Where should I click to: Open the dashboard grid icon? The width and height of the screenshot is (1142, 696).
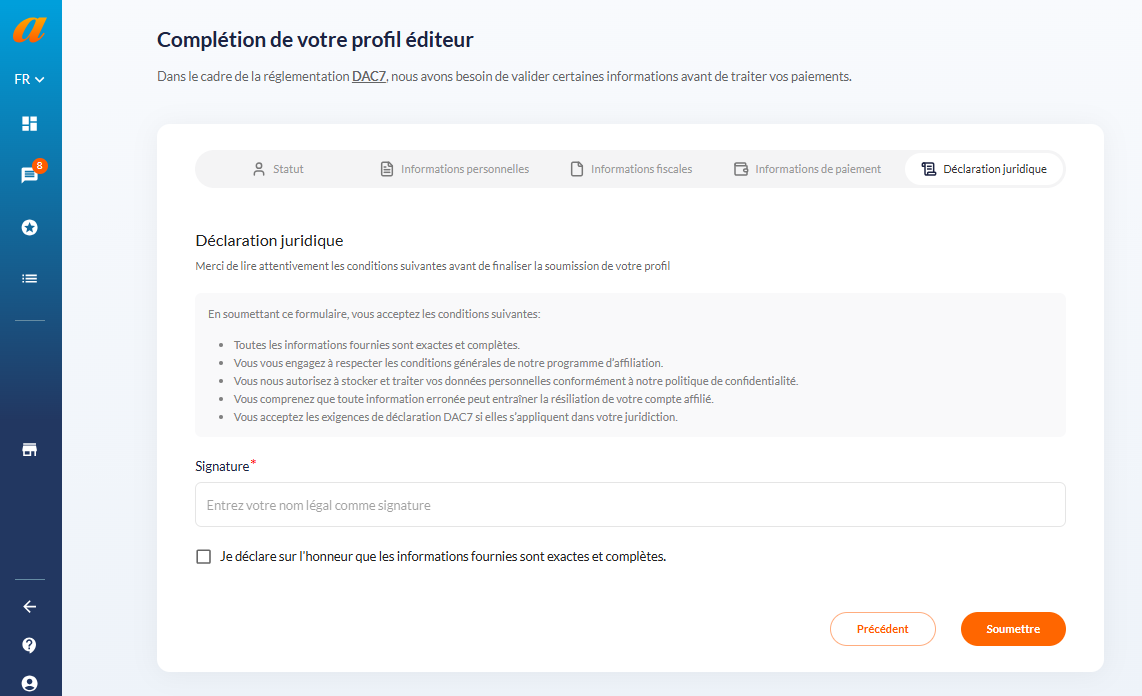point(29,124)
